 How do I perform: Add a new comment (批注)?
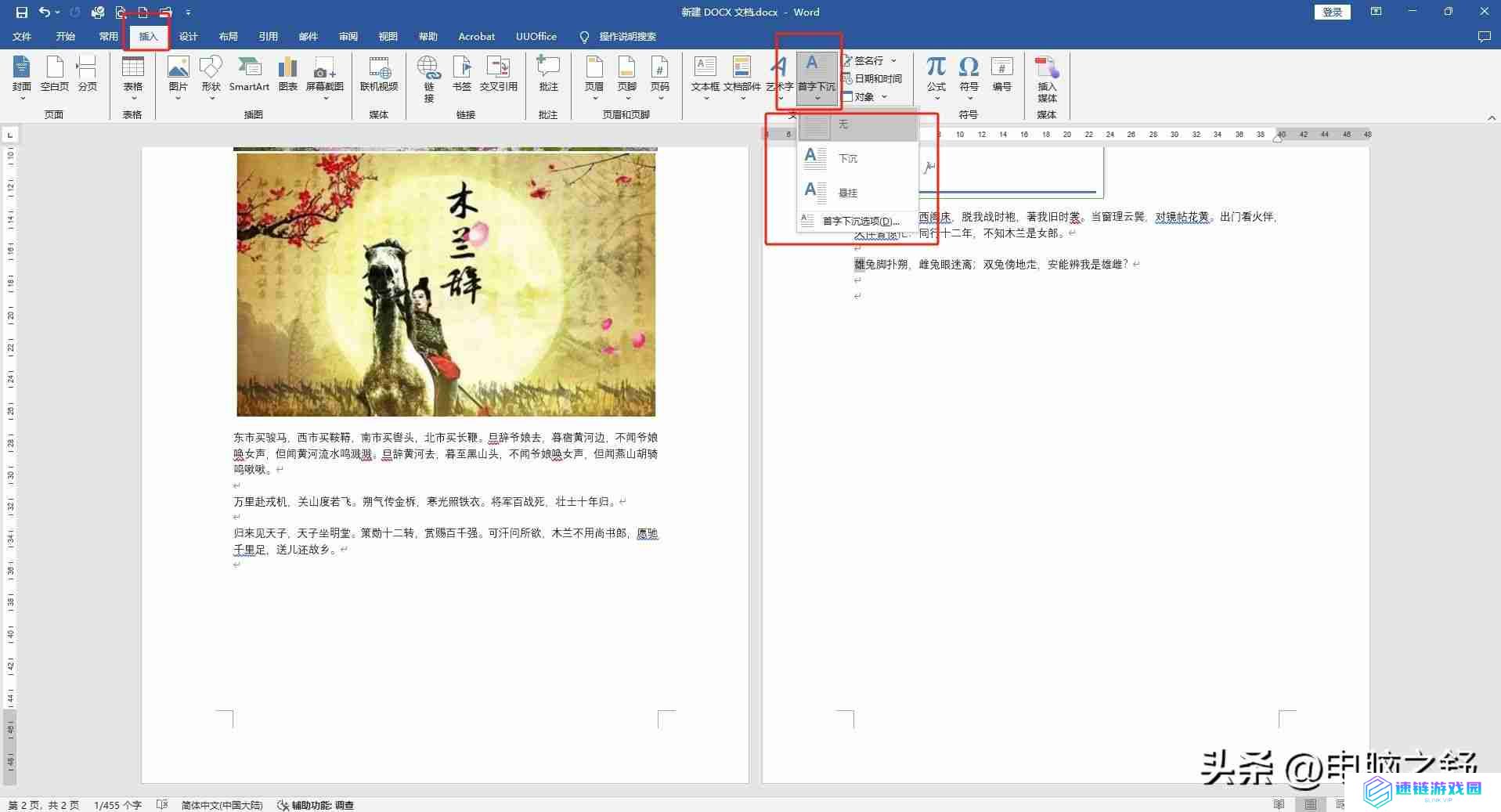[x=548, y=74]
